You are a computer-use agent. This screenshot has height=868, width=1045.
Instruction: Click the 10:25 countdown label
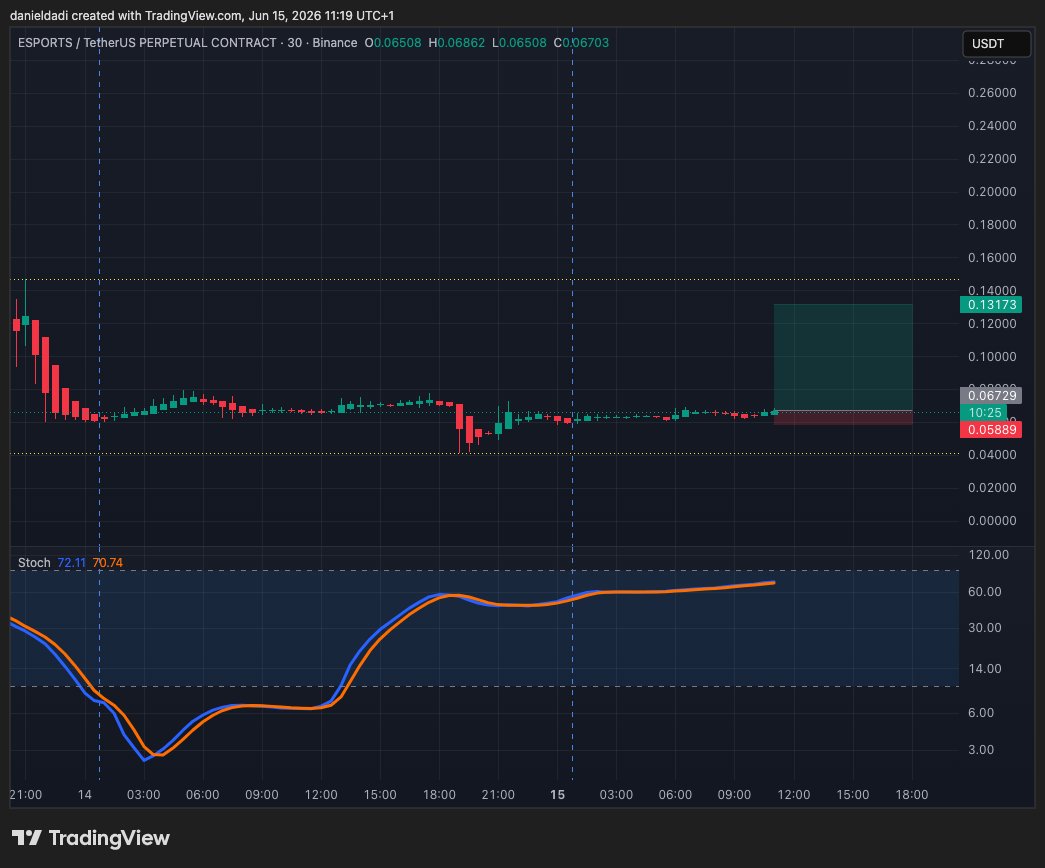coord(984,413)
